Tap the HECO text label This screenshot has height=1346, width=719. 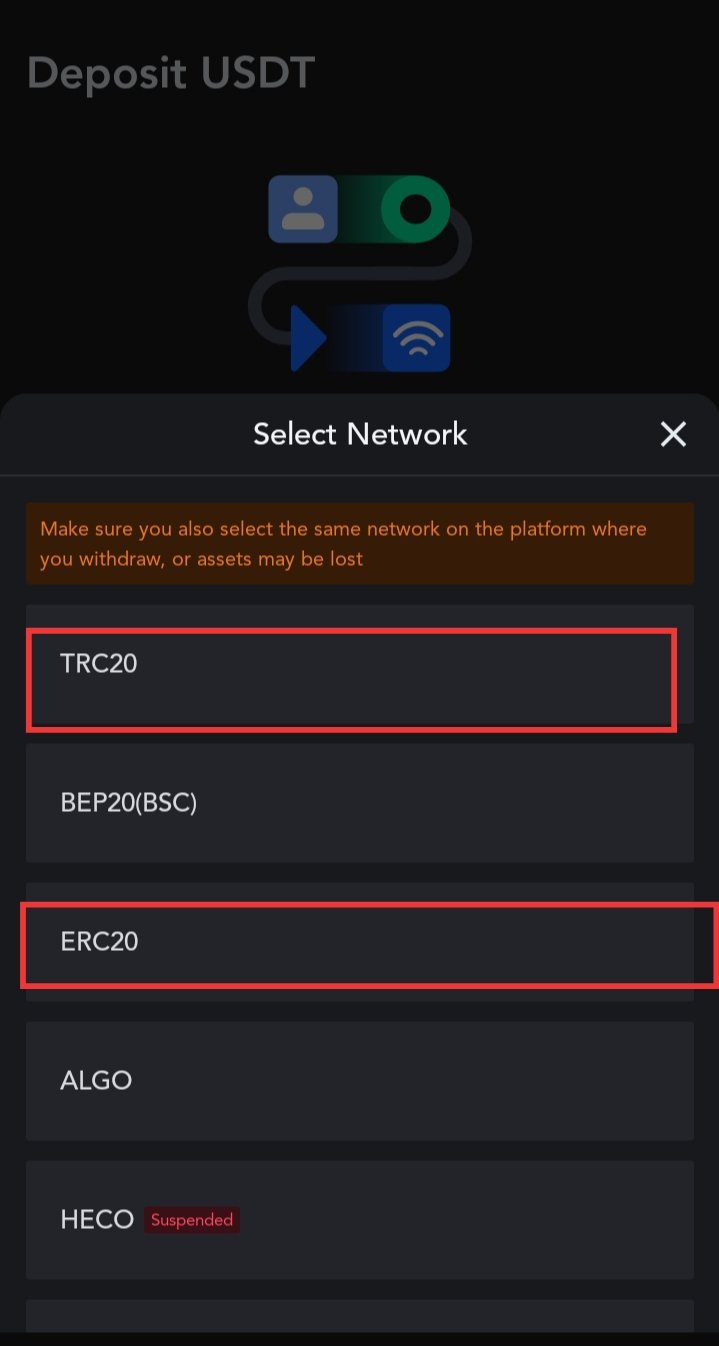click(97, 1219)
